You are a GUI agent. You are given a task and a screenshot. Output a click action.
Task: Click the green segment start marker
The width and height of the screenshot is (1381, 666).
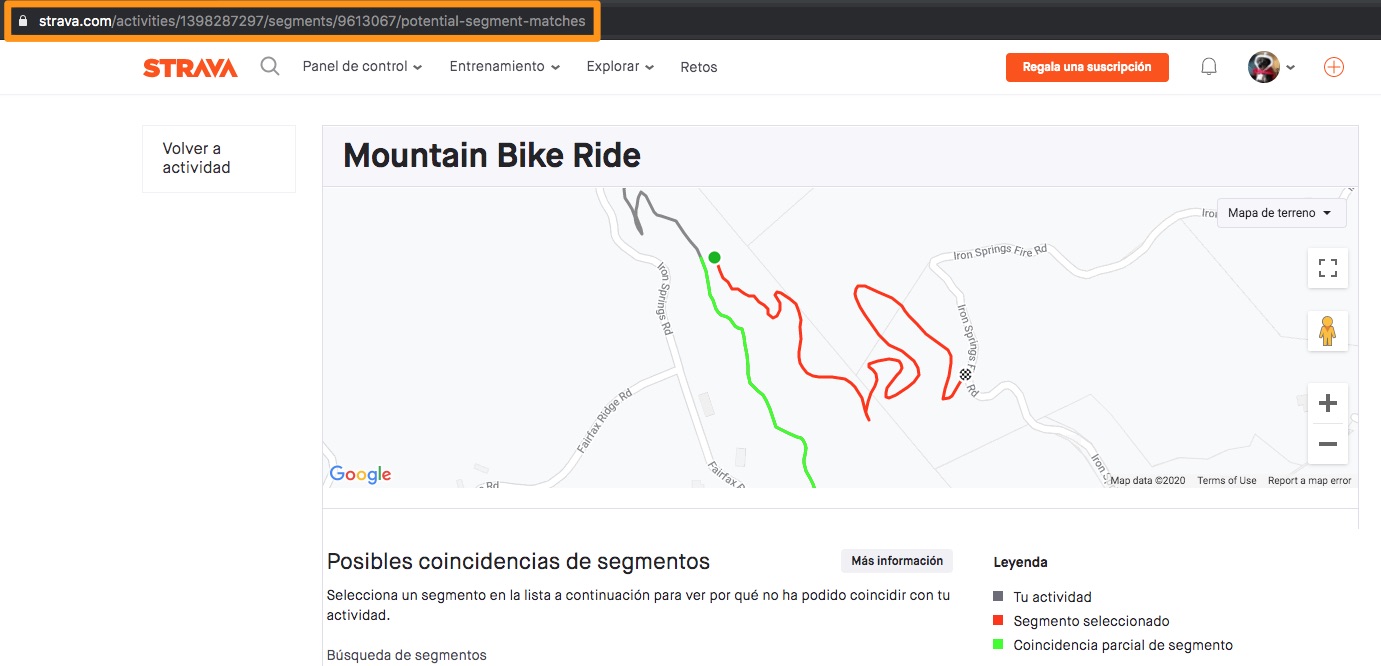pos(714,258)
